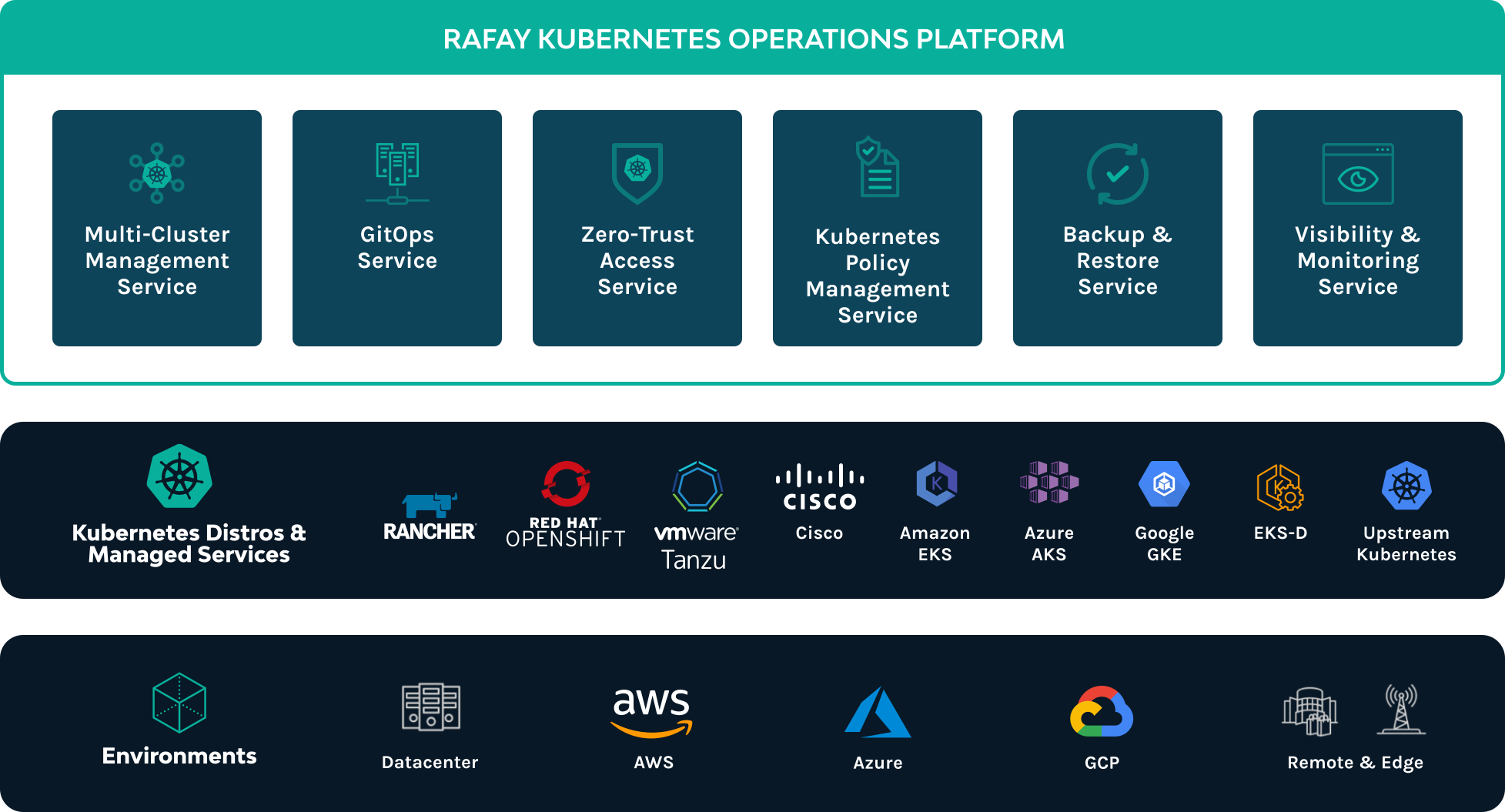Click the EKS-D icon
This screenshot has width=1505, height=812.
pyautogui.click(x=1279, y=487)
